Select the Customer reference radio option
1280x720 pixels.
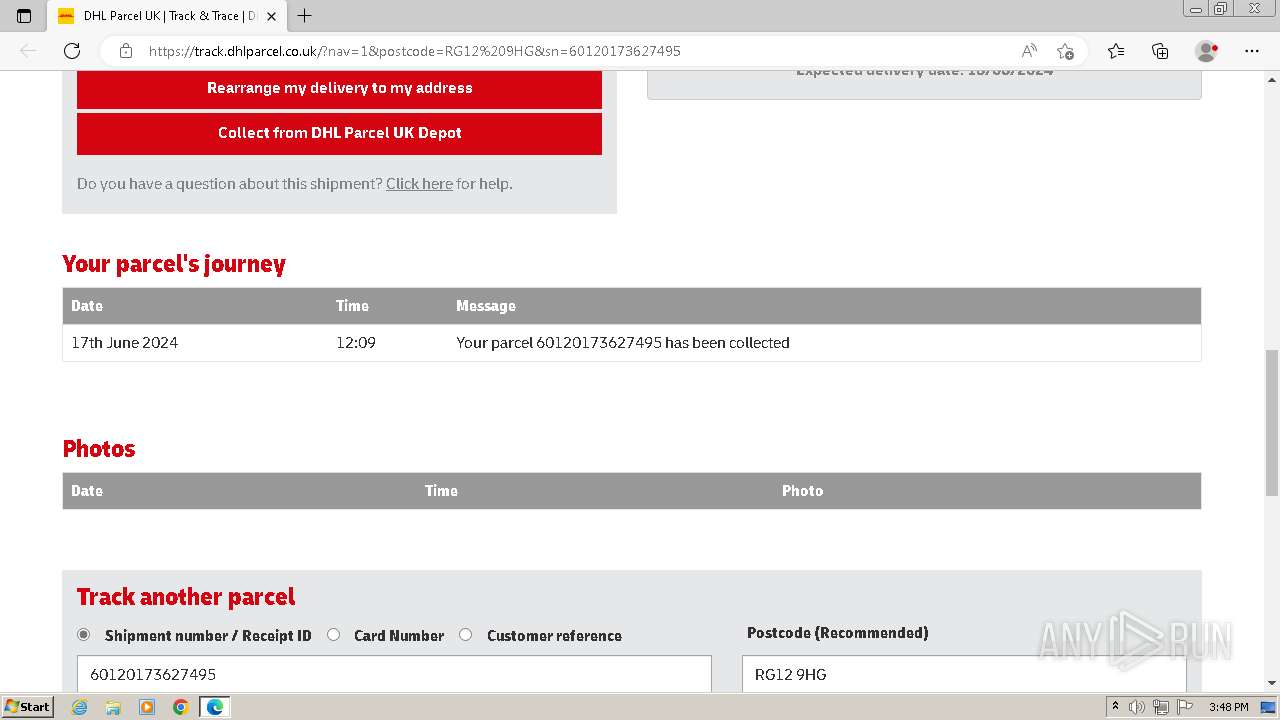466,635
